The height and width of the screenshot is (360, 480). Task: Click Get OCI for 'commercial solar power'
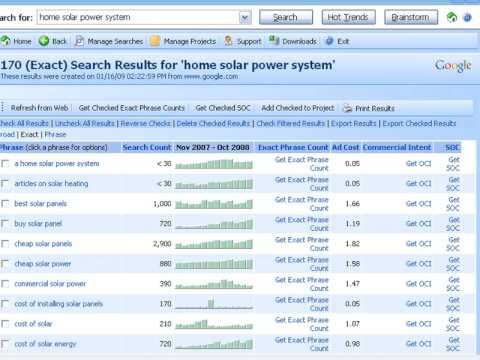[418, 284]
